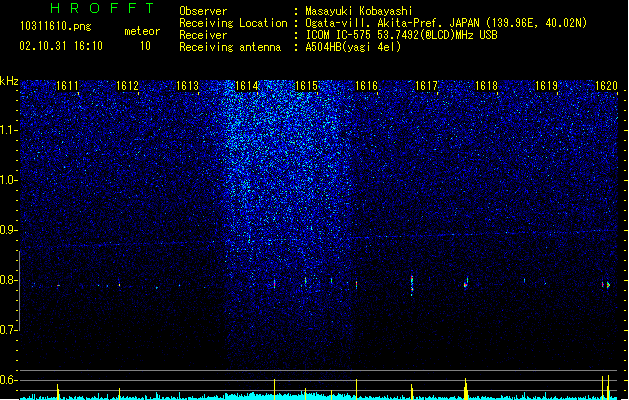This screenshot has height=400, width=629.
Task: Click the Ogata-vill. Akita-Pref. JAPAN location text
Action: (x=394, y=23)
